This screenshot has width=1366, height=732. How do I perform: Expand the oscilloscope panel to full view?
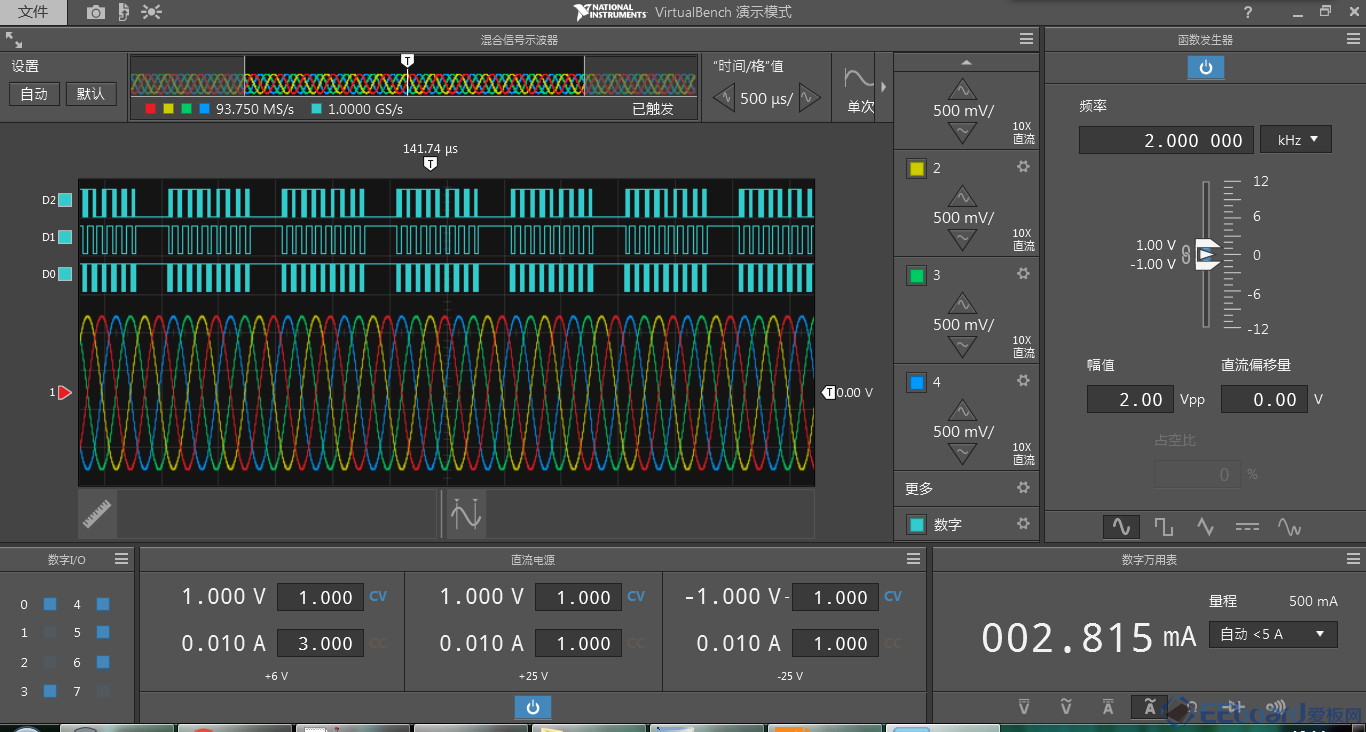click(14, 40)
